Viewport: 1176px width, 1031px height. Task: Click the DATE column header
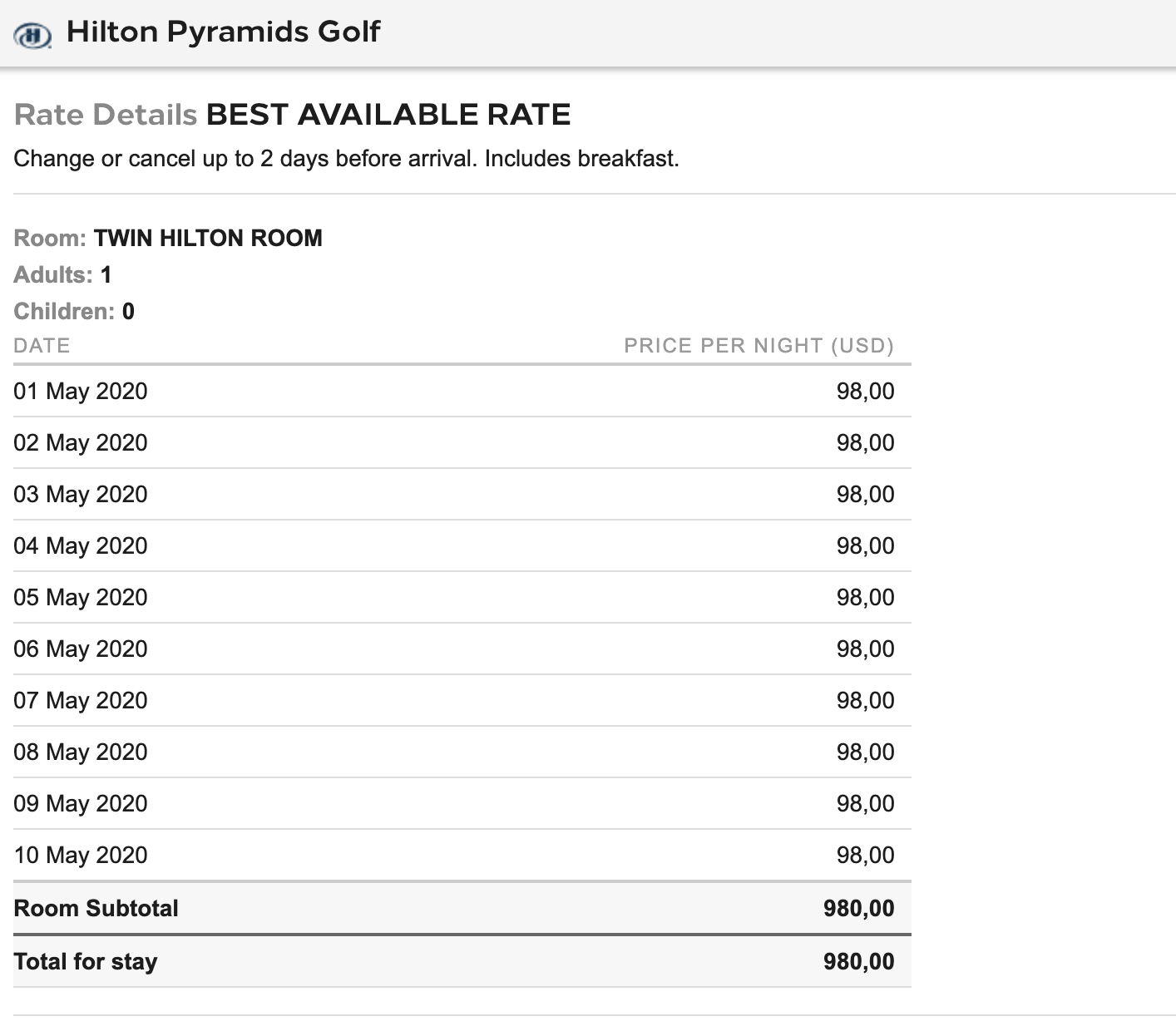(x=42, y=345)
